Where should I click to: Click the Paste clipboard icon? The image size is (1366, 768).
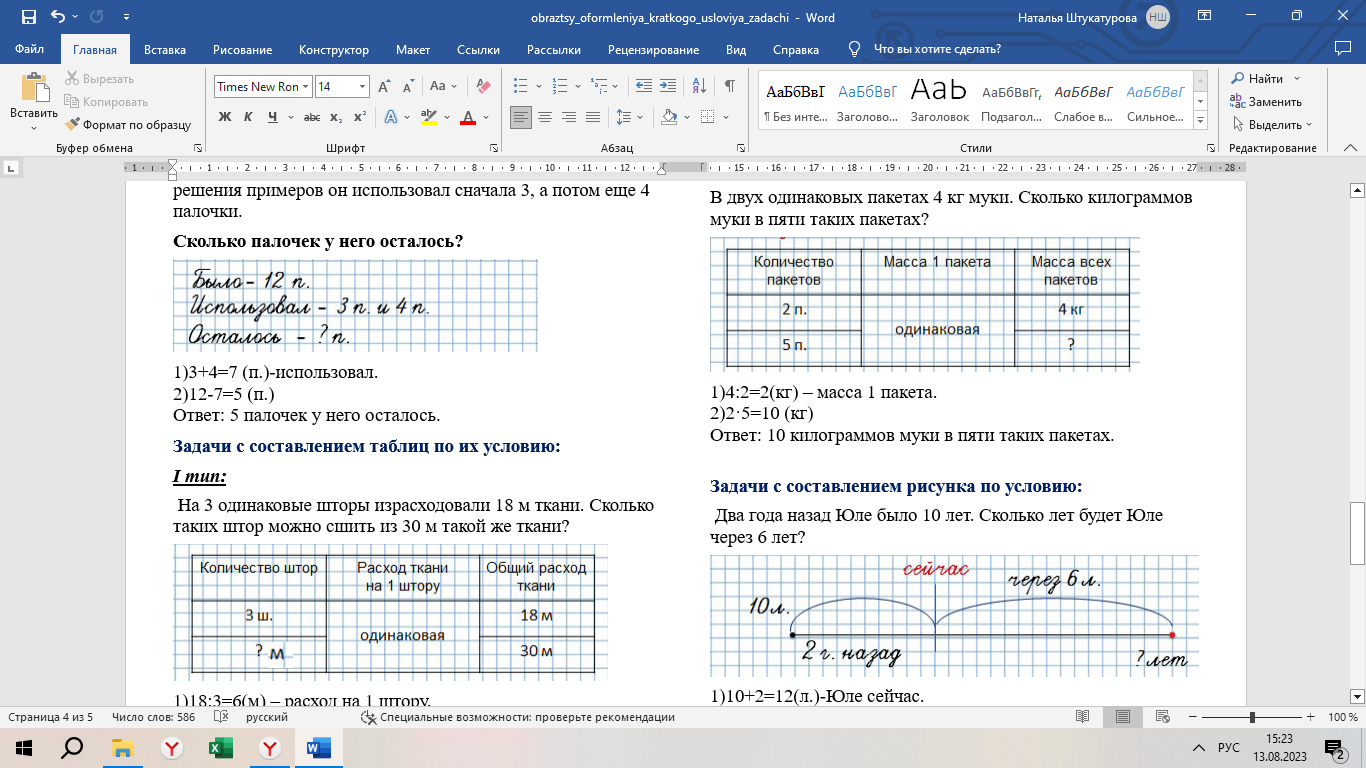(34, 89)
